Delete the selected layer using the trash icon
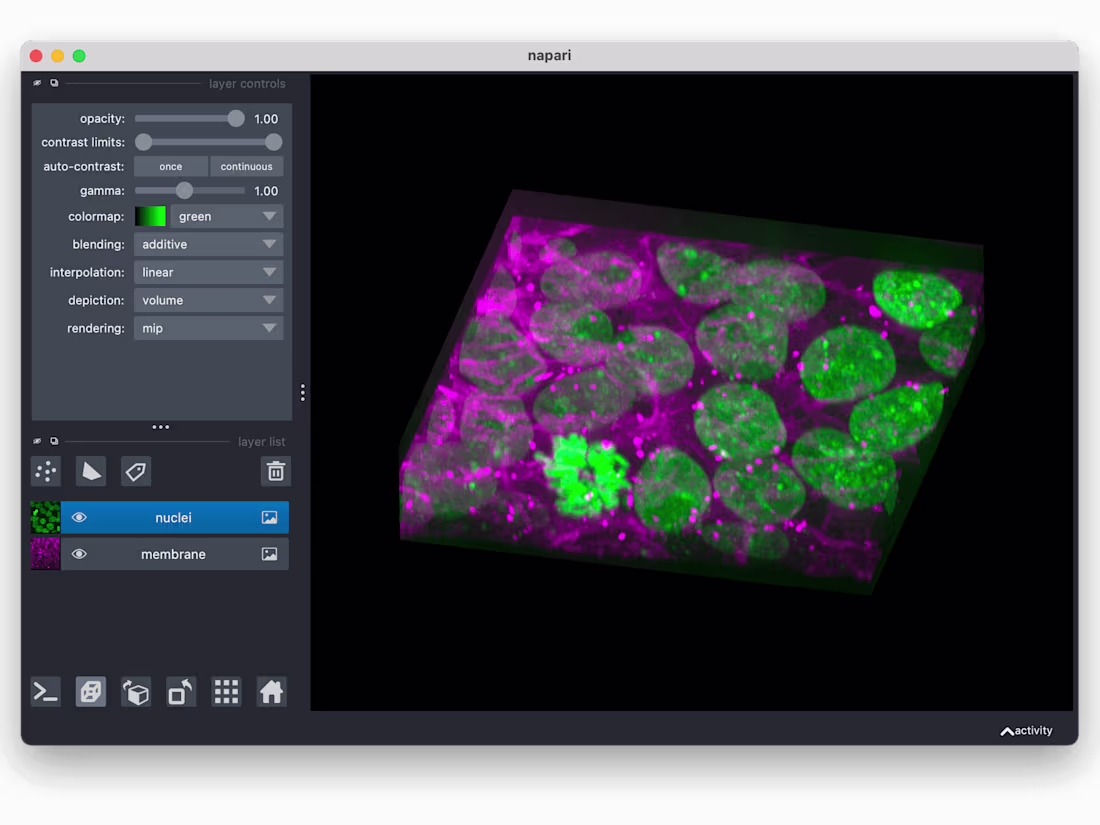 pos(276,471)
